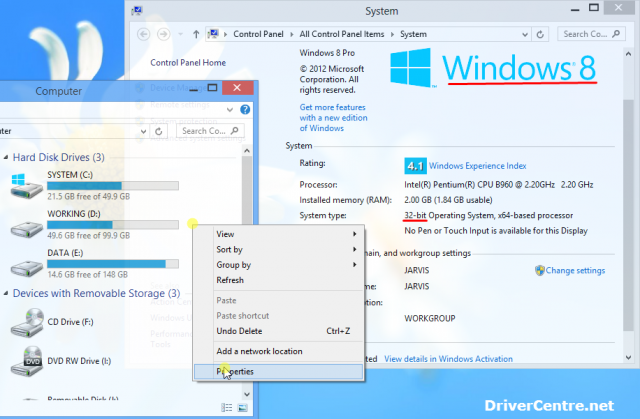Click System window title bar icon
The width and height of the screenshot is (640, 419).
tap(137, 11)
